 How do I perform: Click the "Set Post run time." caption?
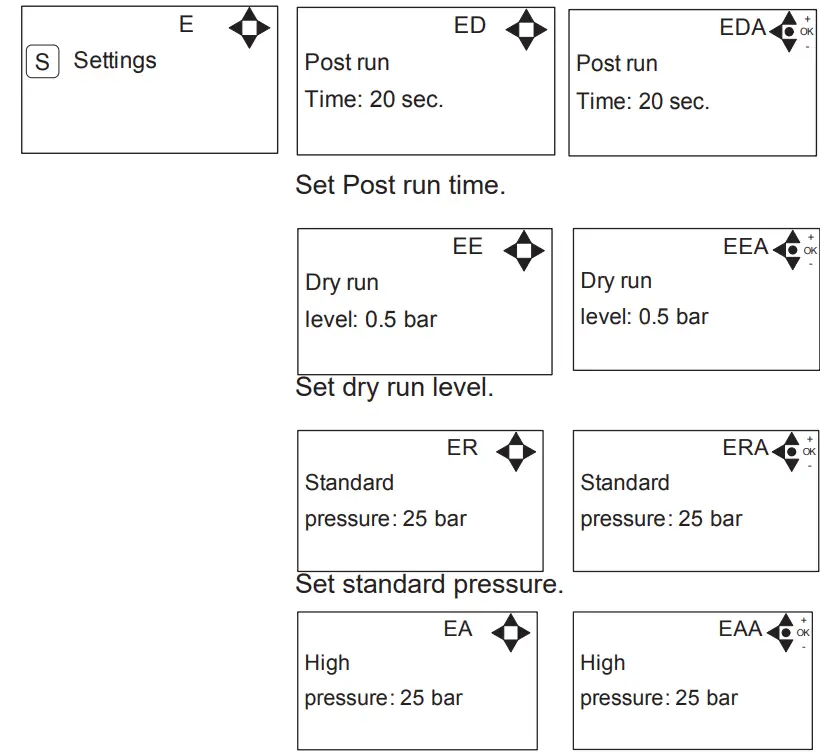400,186
